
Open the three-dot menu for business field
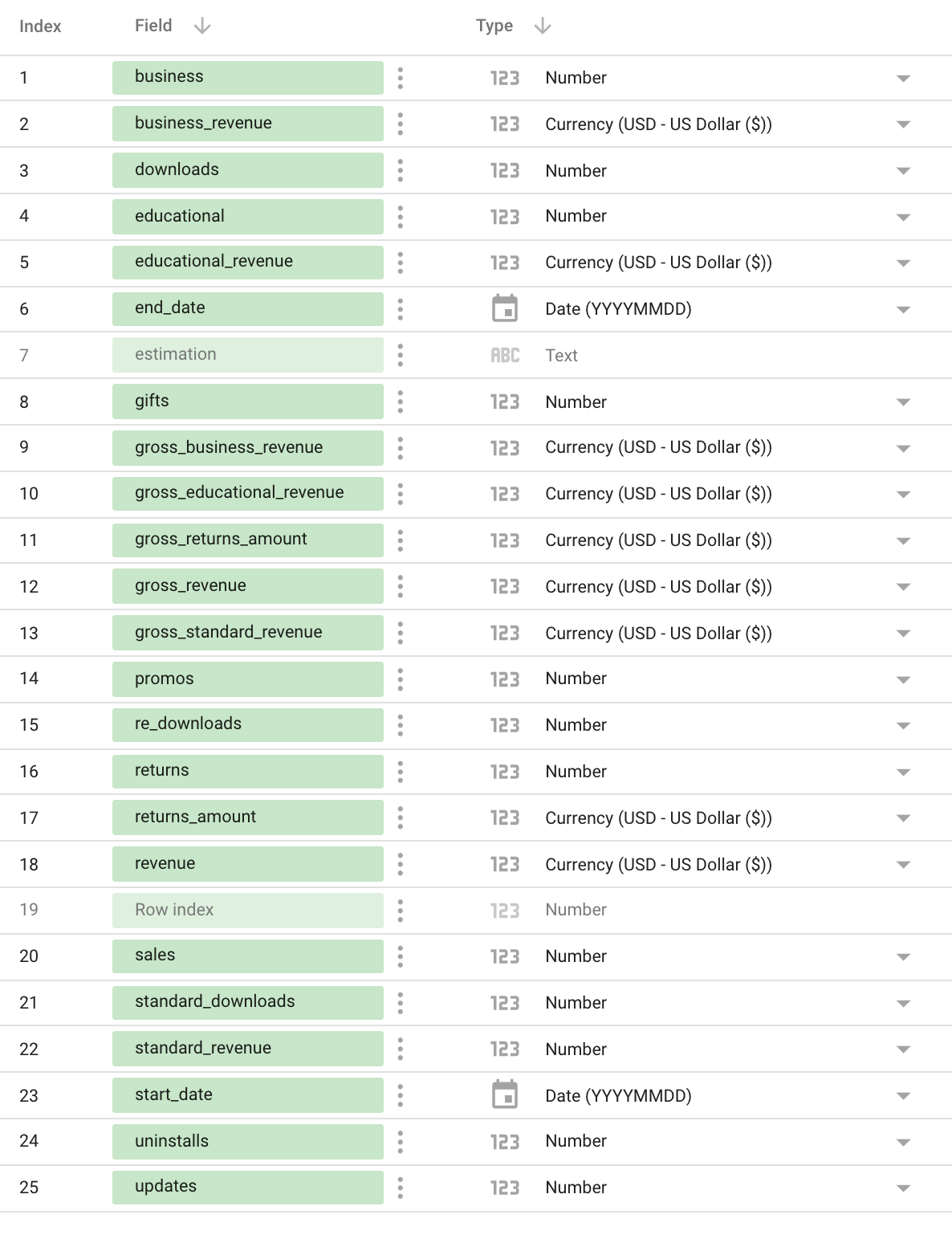coord(401,78)
